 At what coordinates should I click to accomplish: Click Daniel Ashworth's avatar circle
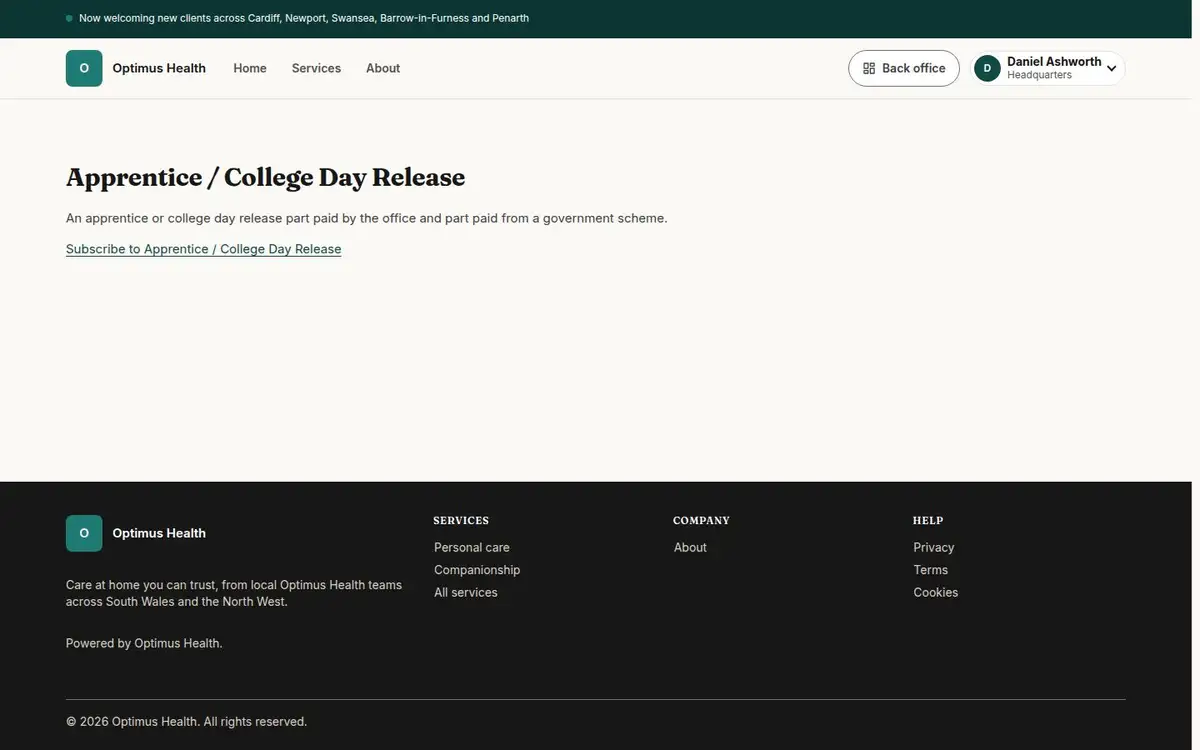(987, 68)
